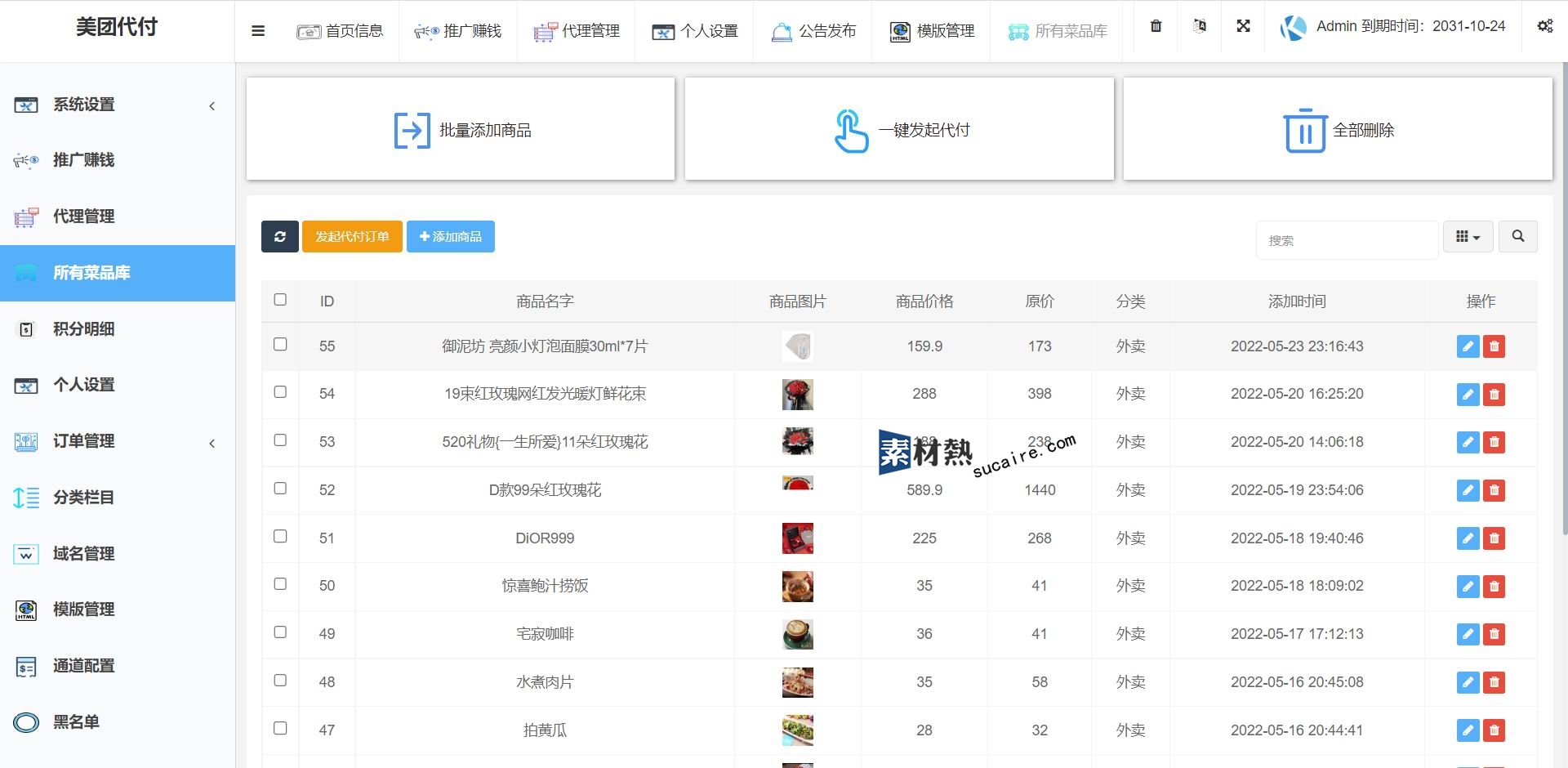Screen dimensions: 1568x768
Task: Delete product 54 red trash icon
Action: tap(1494, 395)
